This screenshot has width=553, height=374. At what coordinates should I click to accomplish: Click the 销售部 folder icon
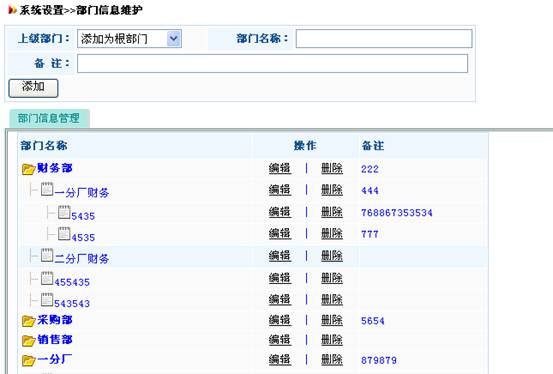[x=29, y=340]
